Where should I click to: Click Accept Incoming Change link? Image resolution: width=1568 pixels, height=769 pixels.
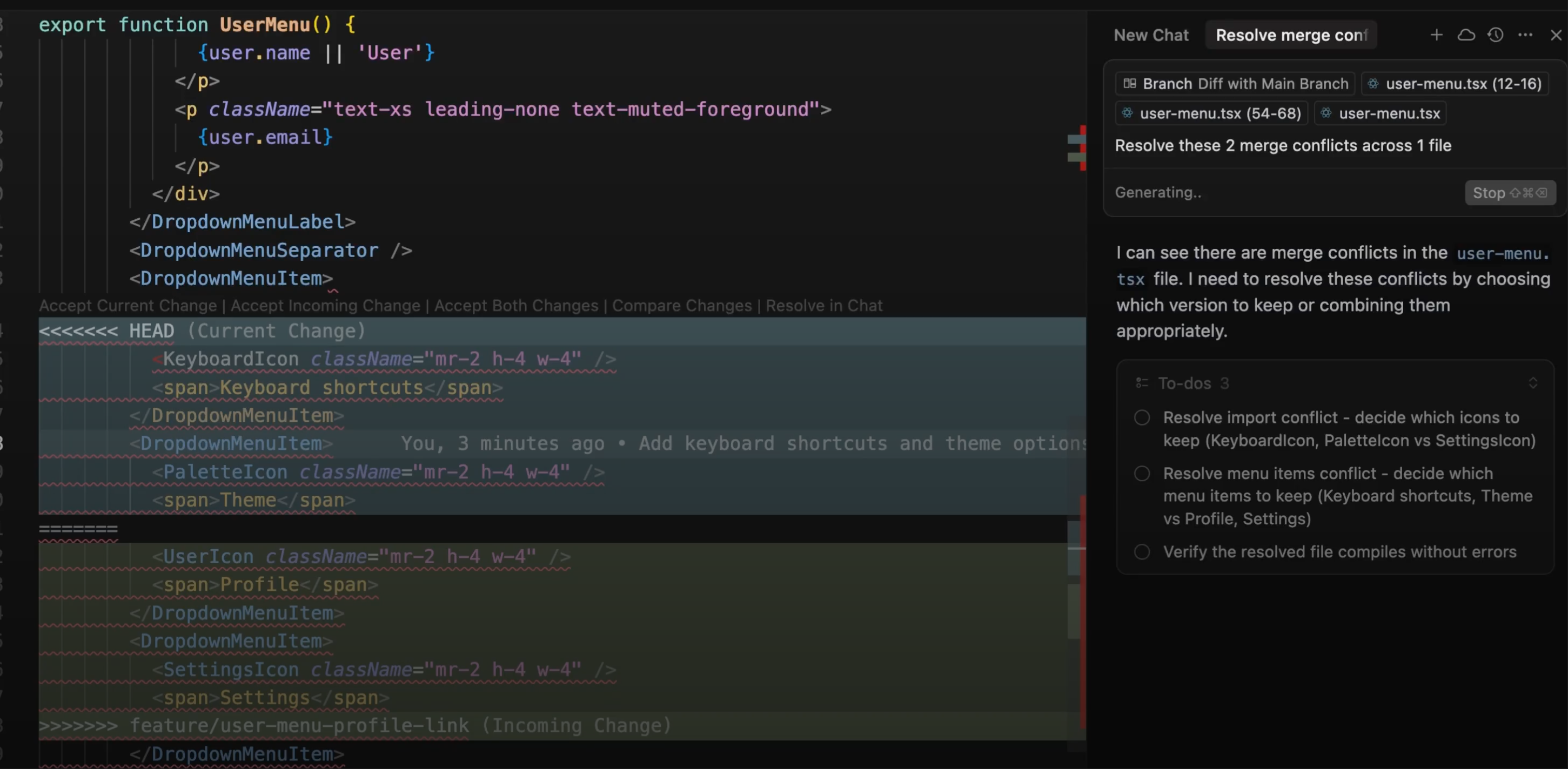coord(325,306)
